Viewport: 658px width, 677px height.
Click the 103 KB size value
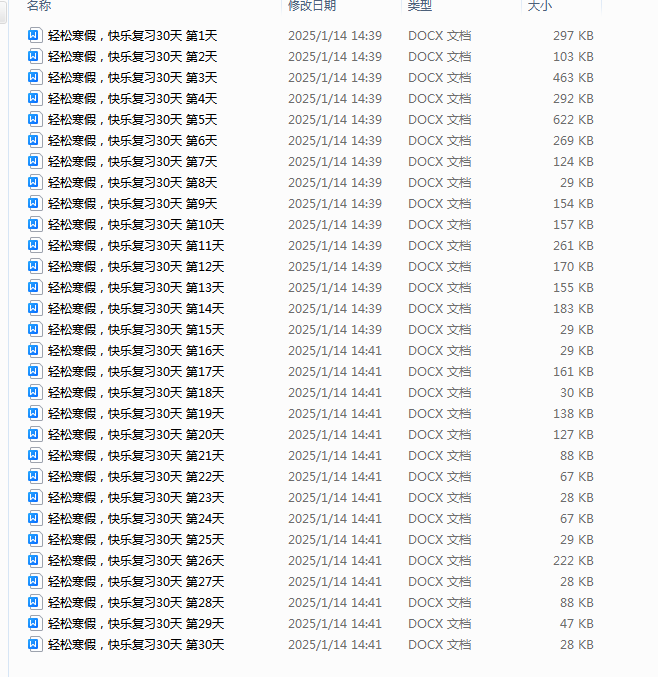click(x=573, y=57)
